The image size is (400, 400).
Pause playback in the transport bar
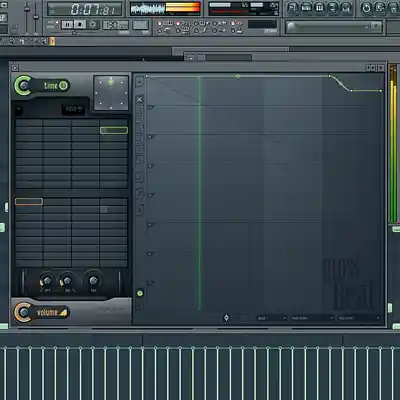[x=67, y=24]
